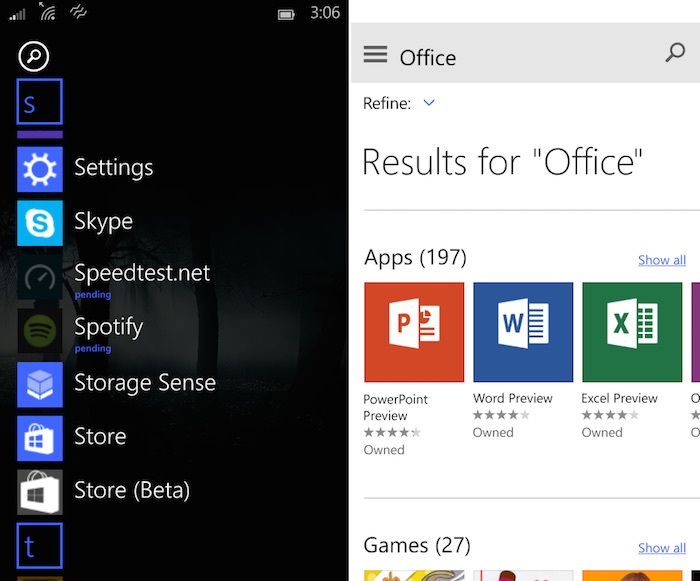Open the hamburger menu in Store
Image resolution: width=700 pixels, height=581 pixels.
tap(375, 54)
